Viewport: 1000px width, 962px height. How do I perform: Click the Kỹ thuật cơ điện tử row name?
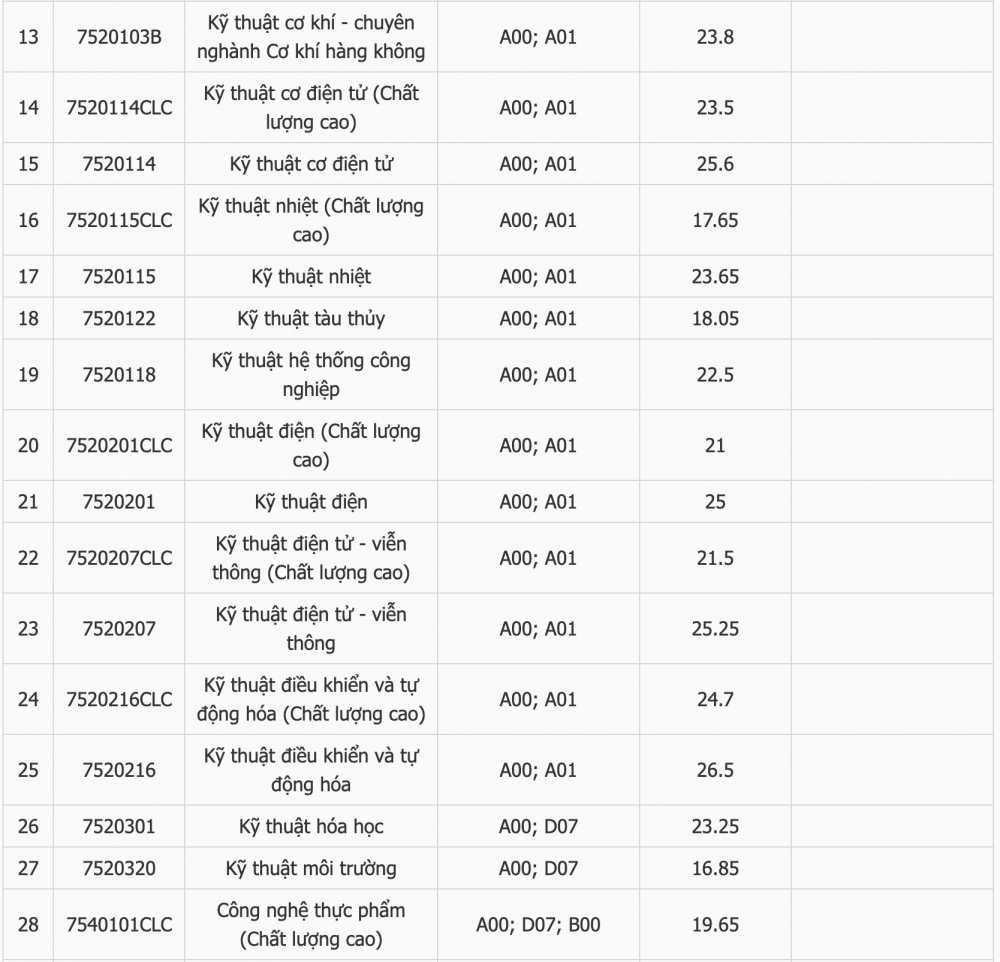click(x=311, y=164)
